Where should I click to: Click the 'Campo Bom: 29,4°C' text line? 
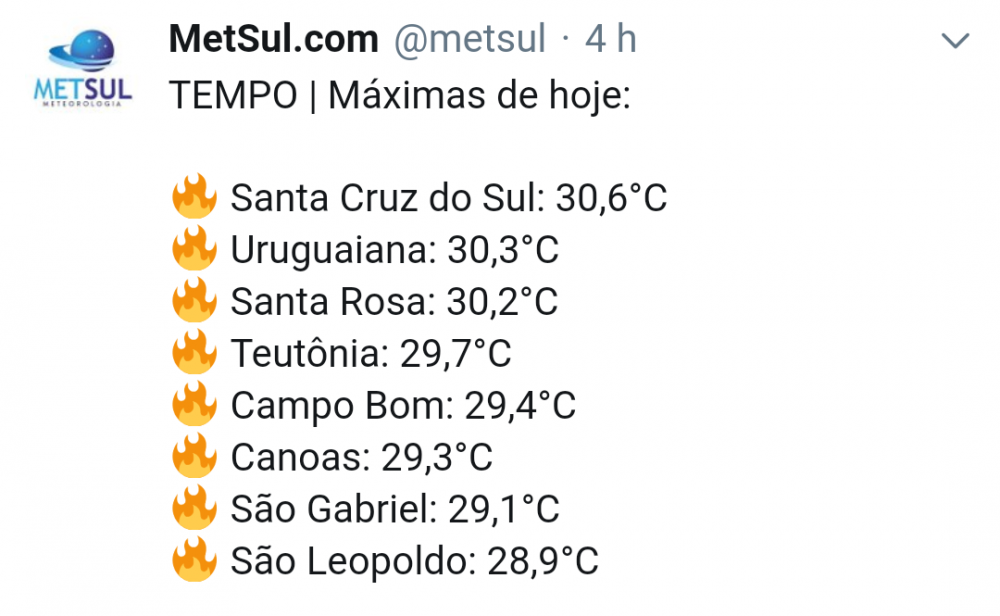coord(403,406)
